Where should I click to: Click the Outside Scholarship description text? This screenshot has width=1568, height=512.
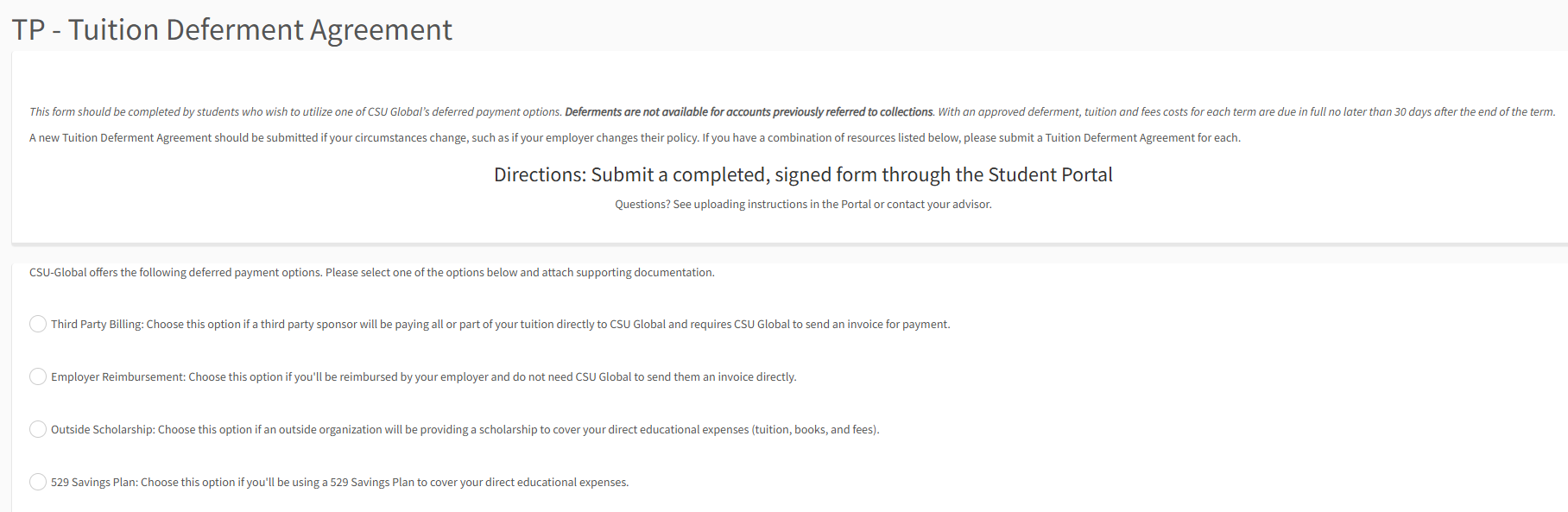(x=465, y=430)
